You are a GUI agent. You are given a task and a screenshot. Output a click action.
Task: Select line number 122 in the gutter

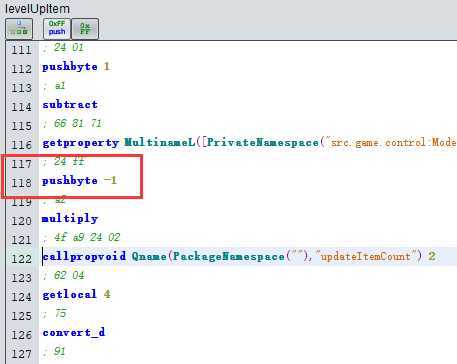point(21,259)
